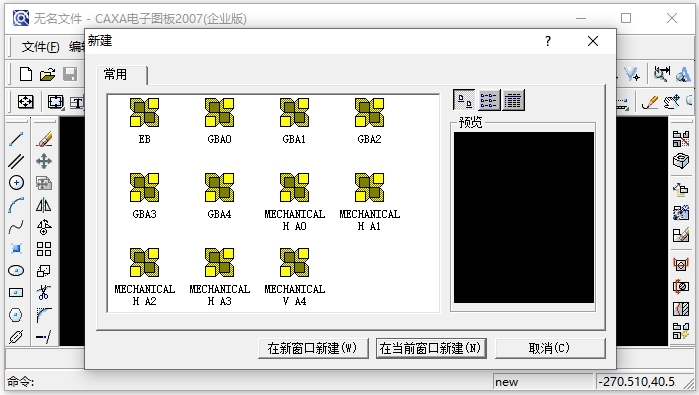Screen dimensions: 699x395
Task: Select the Rotate tool
Action: (44, 227)
